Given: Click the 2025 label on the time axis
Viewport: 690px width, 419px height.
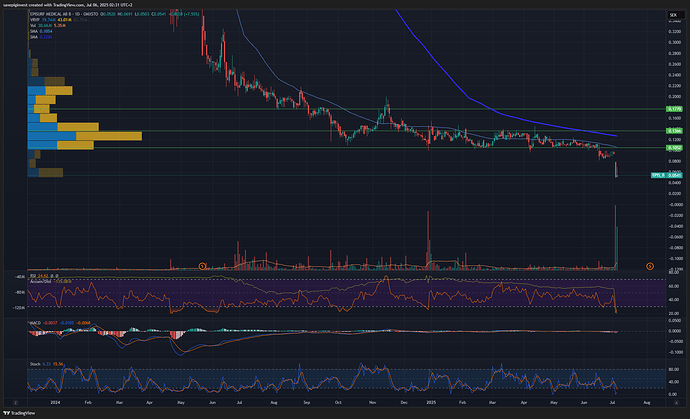Looking at the screenshot, I should (431, 402).
